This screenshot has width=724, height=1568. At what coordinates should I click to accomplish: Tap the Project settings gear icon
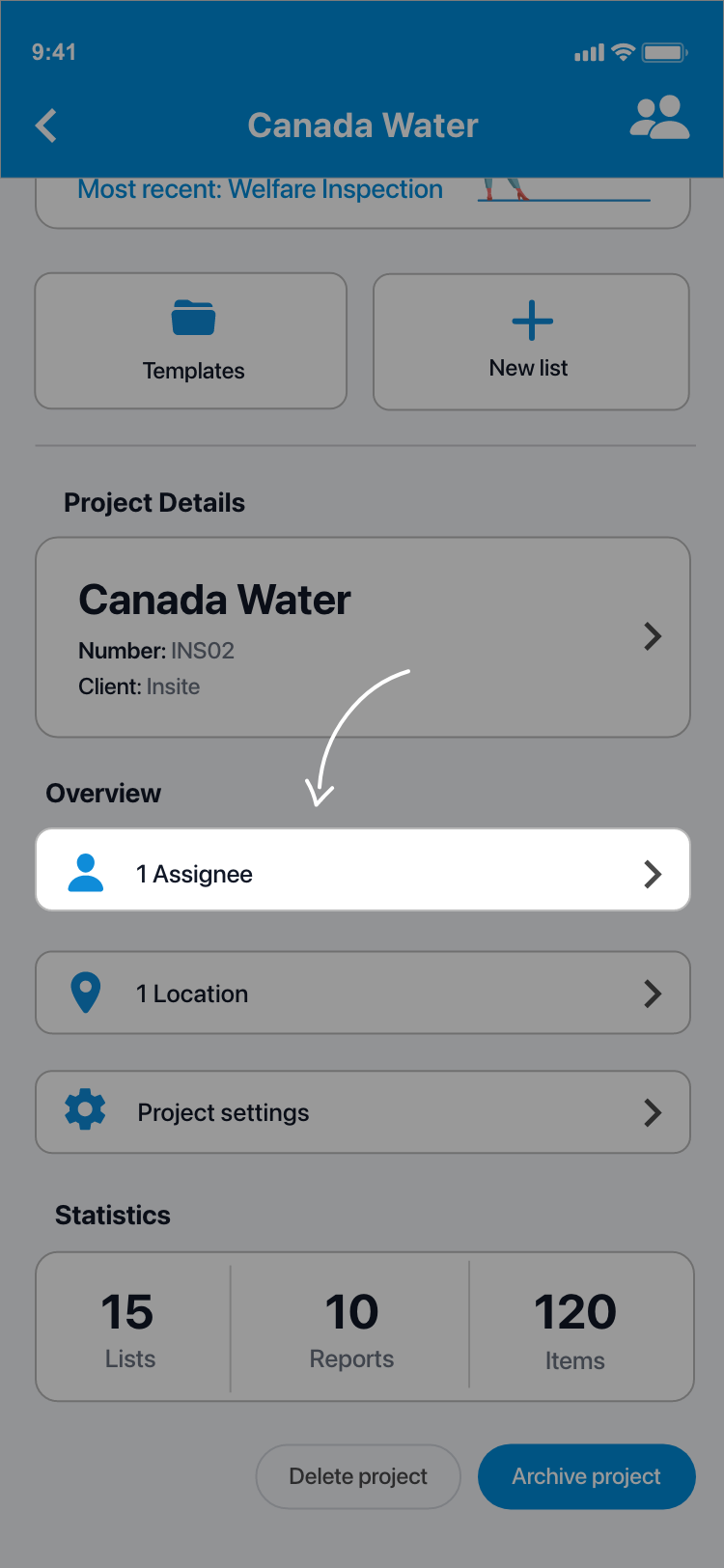tap(85, 1110)
